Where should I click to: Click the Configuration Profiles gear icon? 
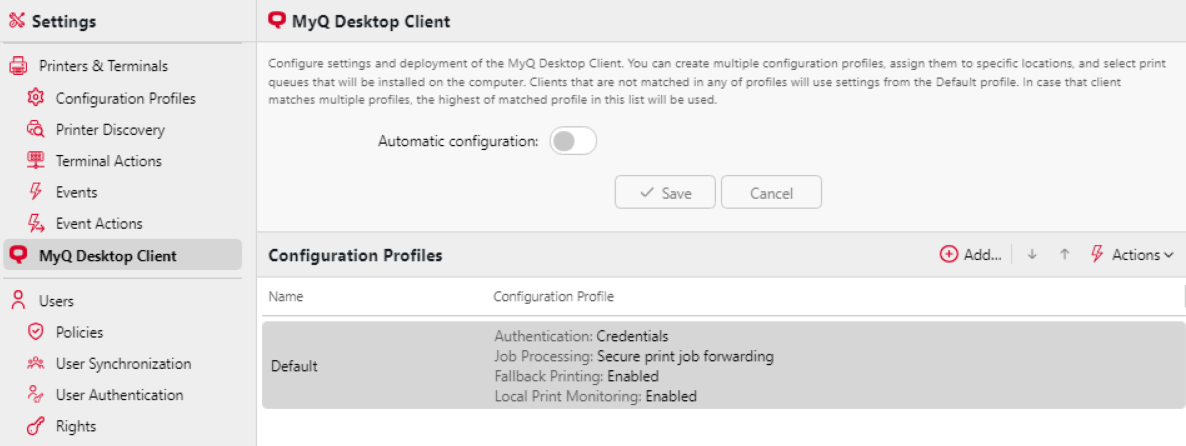click(x=36, y=98)
